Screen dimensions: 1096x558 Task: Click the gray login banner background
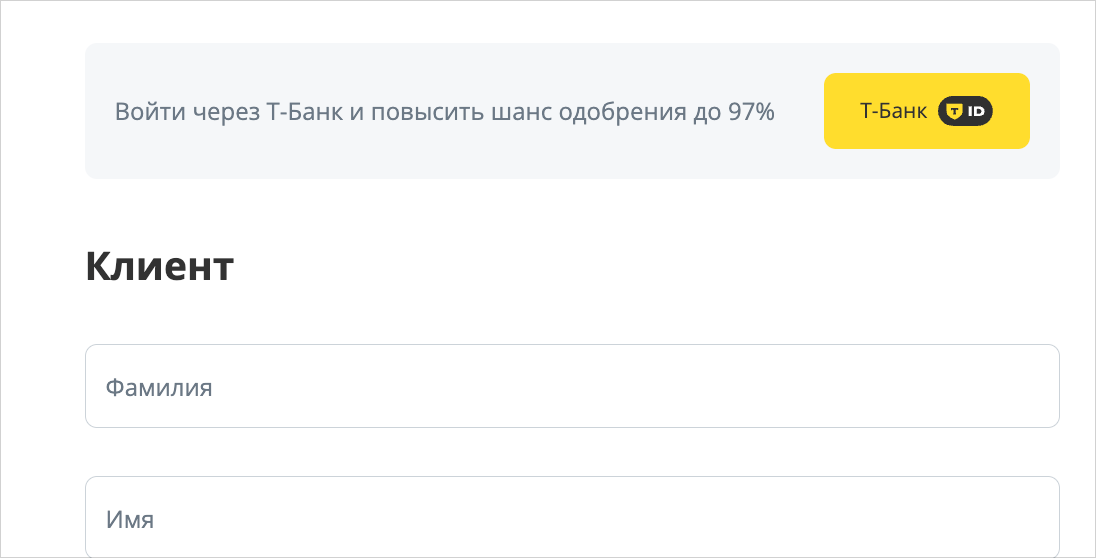coord(450,158)
